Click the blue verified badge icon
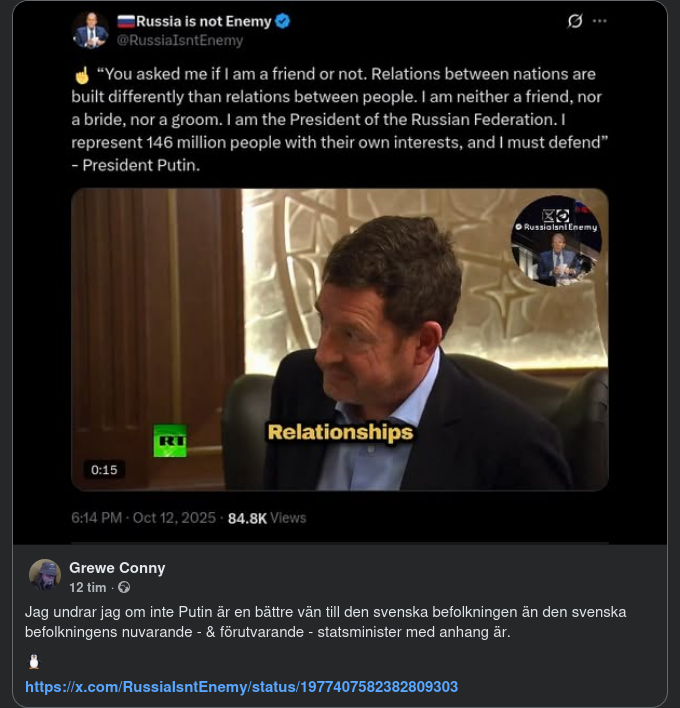This screenshot has height=708, width=680. 283,21
